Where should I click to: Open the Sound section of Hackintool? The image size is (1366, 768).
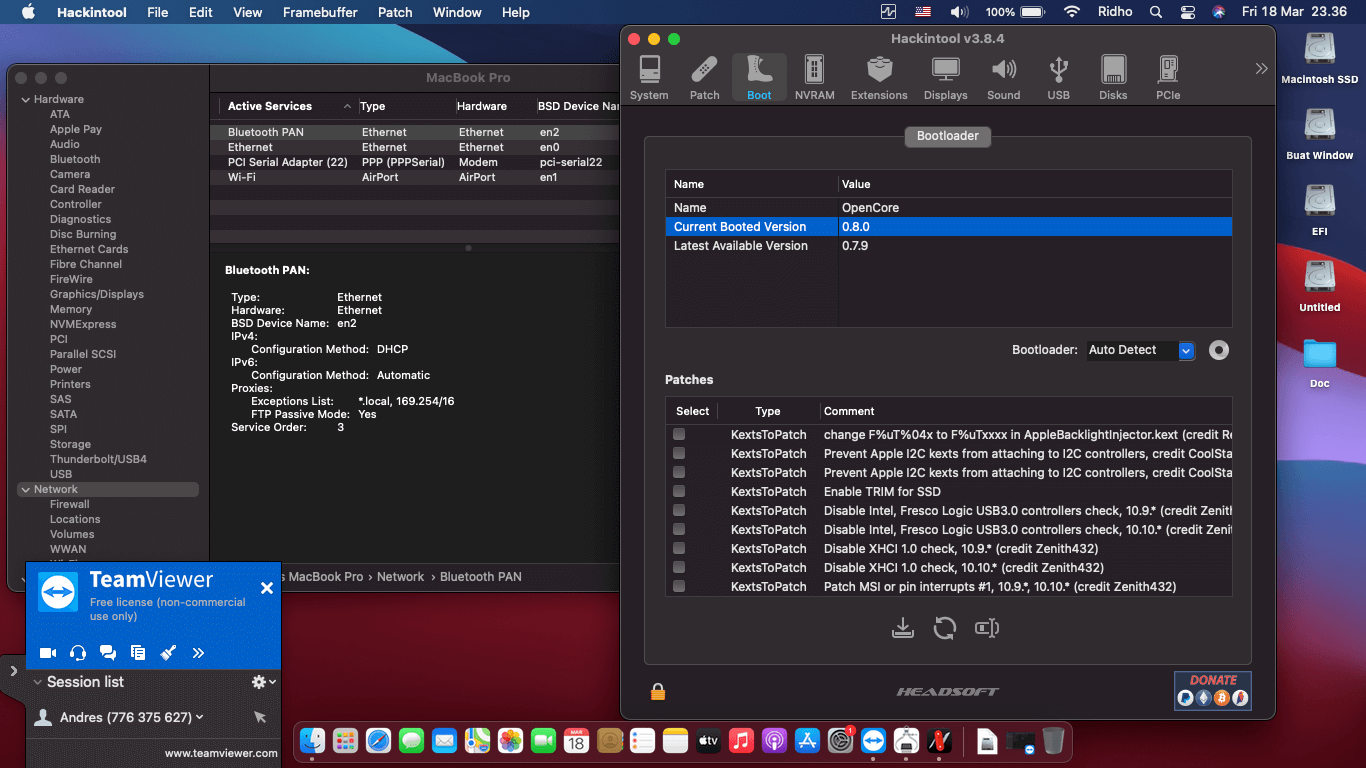pos(1004,77)
